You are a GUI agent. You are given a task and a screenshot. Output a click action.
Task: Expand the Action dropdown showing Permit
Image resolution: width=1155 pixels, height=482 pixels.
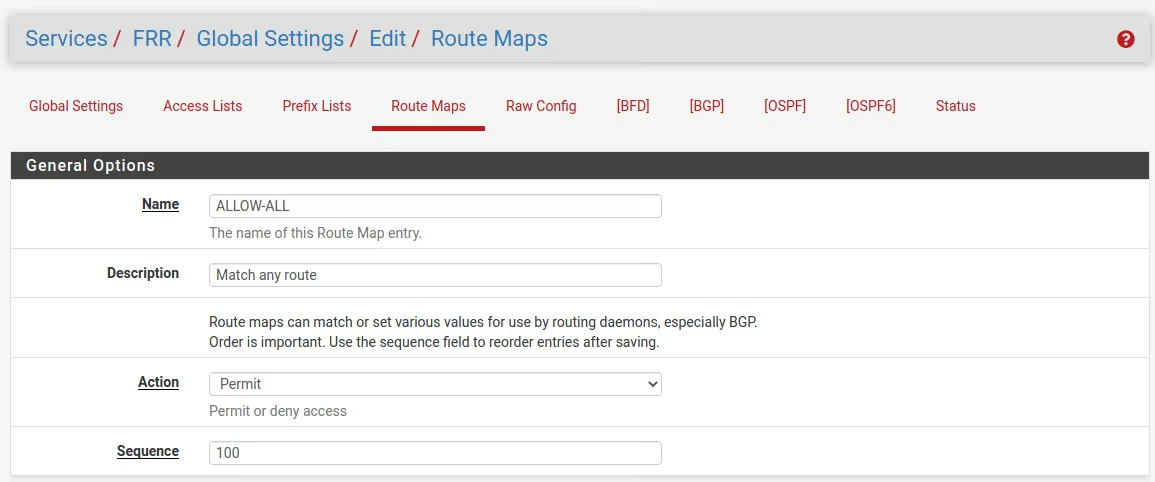(435, 384)
